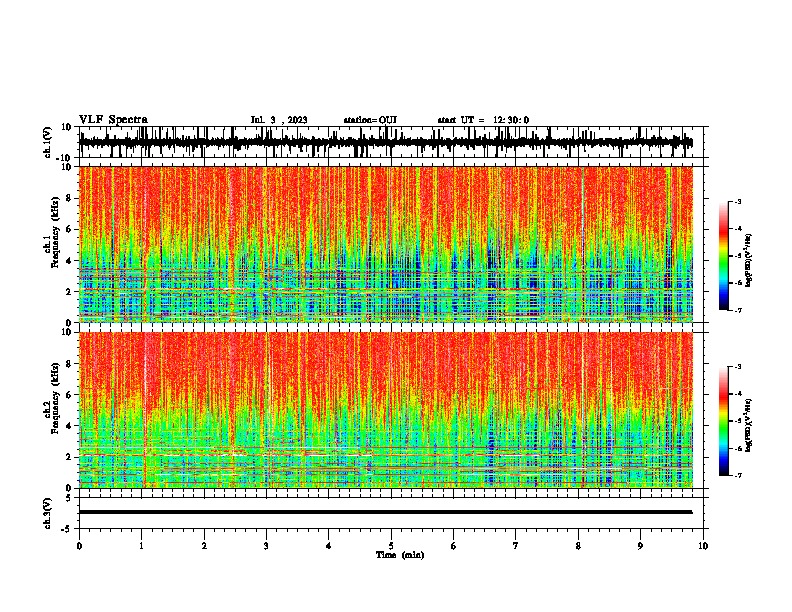Click the "-5" tick on the ch.1 colorbar
Image resolution: width=792 pixels, height=612 pixels.
tap(738, 256)
